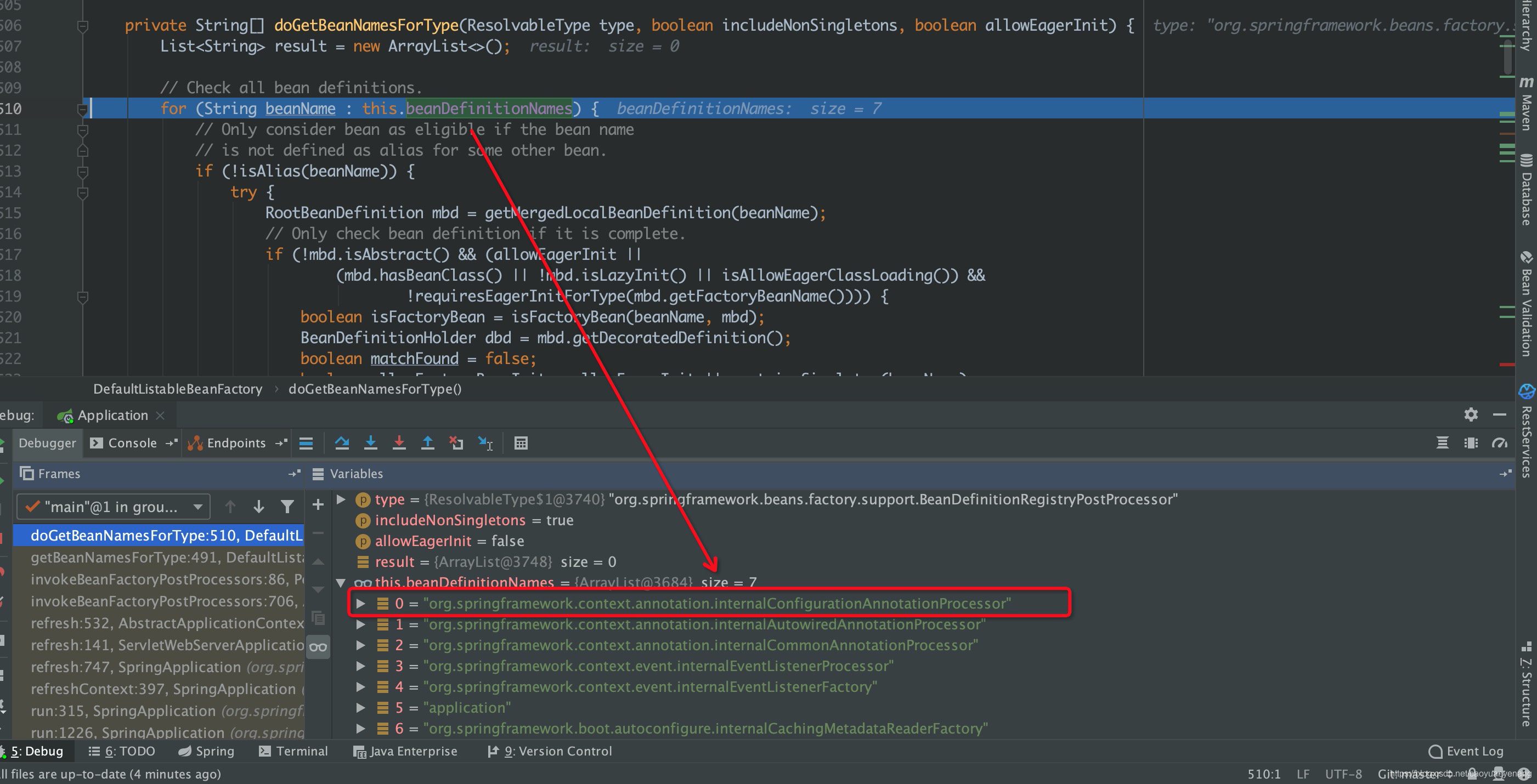Hide the debug tool window

[1499, 414]
